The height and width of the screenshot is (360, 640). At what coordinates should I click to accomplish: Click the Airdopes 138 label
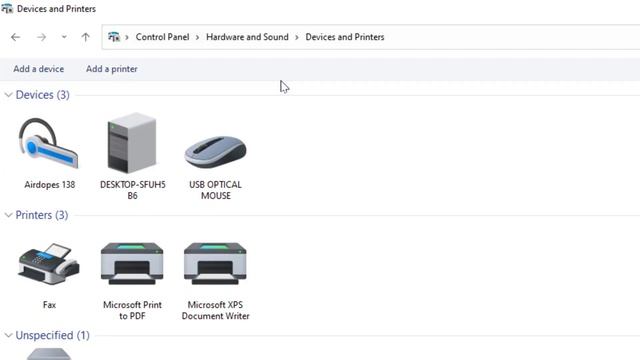49,185
